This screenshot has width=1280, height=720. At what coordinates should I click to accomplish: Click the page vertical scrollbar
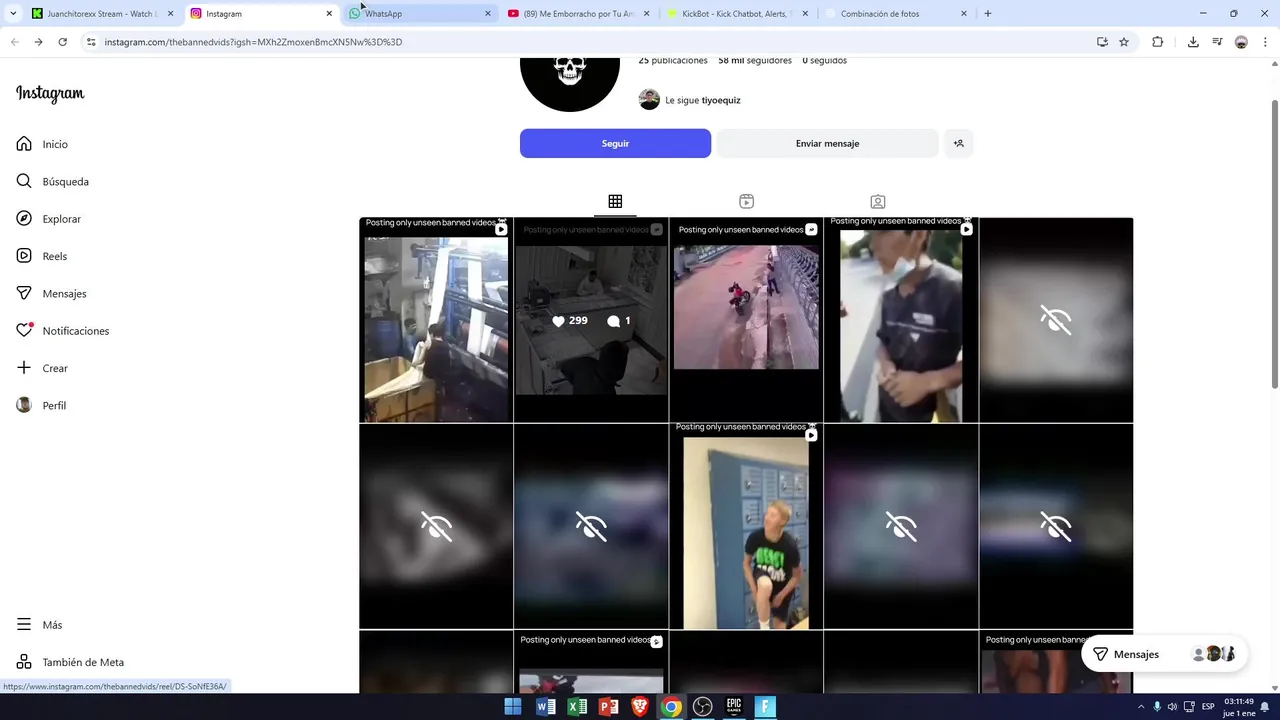click(1275, 244)
